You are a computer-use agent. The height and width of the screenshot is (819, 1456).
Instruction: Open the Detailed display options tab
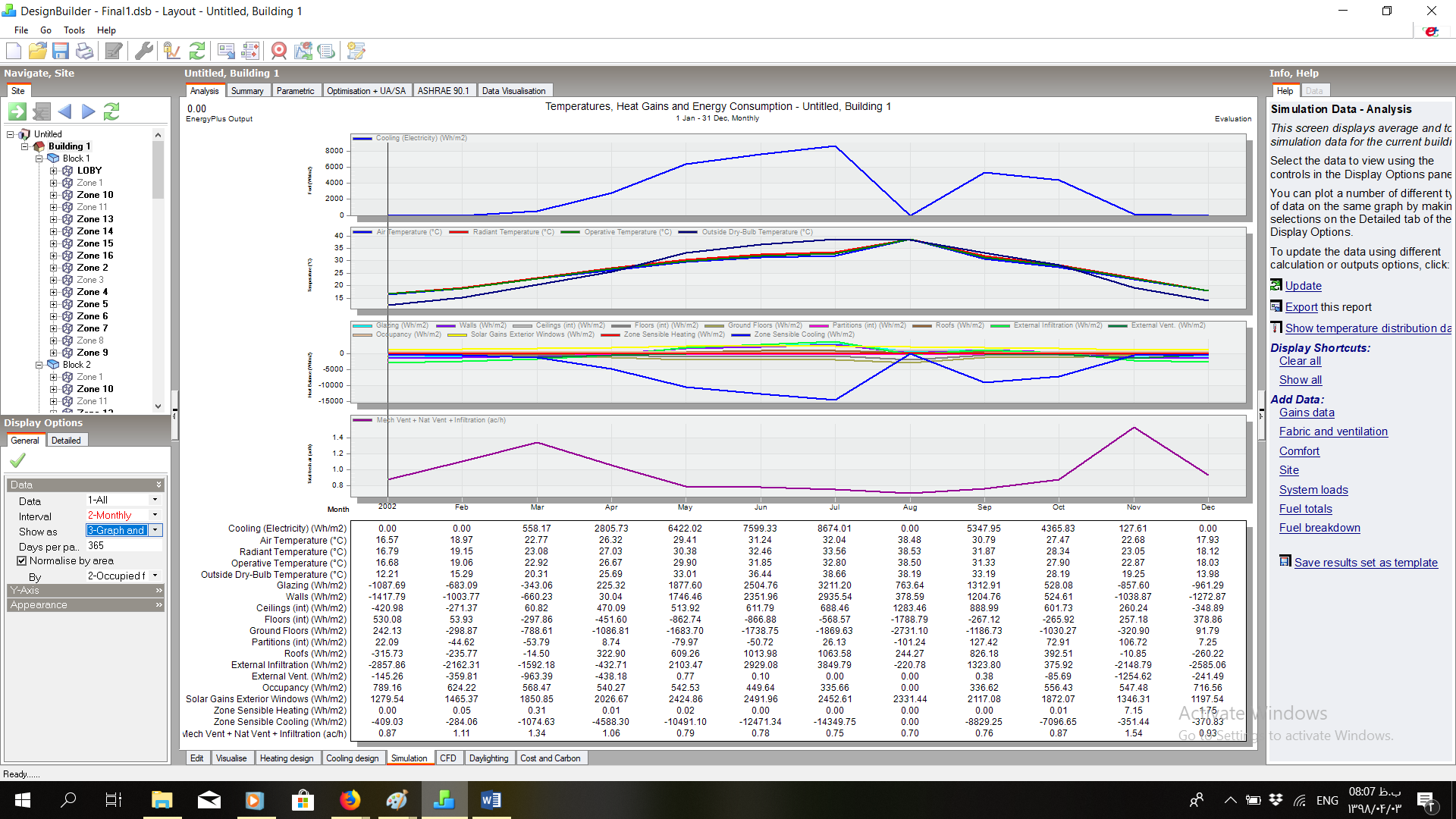pyautogui.click(x=66, y=441)
